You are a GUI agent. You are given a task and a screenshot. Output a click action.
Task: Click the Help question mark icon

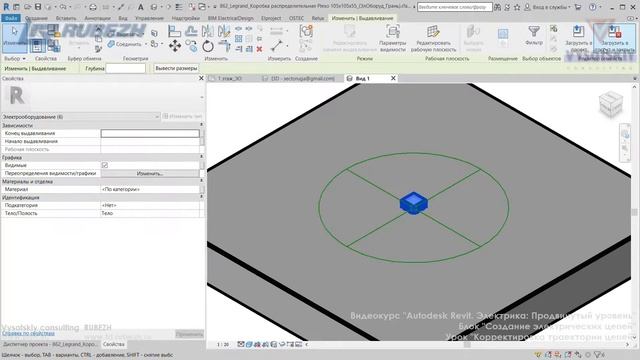[x=593, y=7]
